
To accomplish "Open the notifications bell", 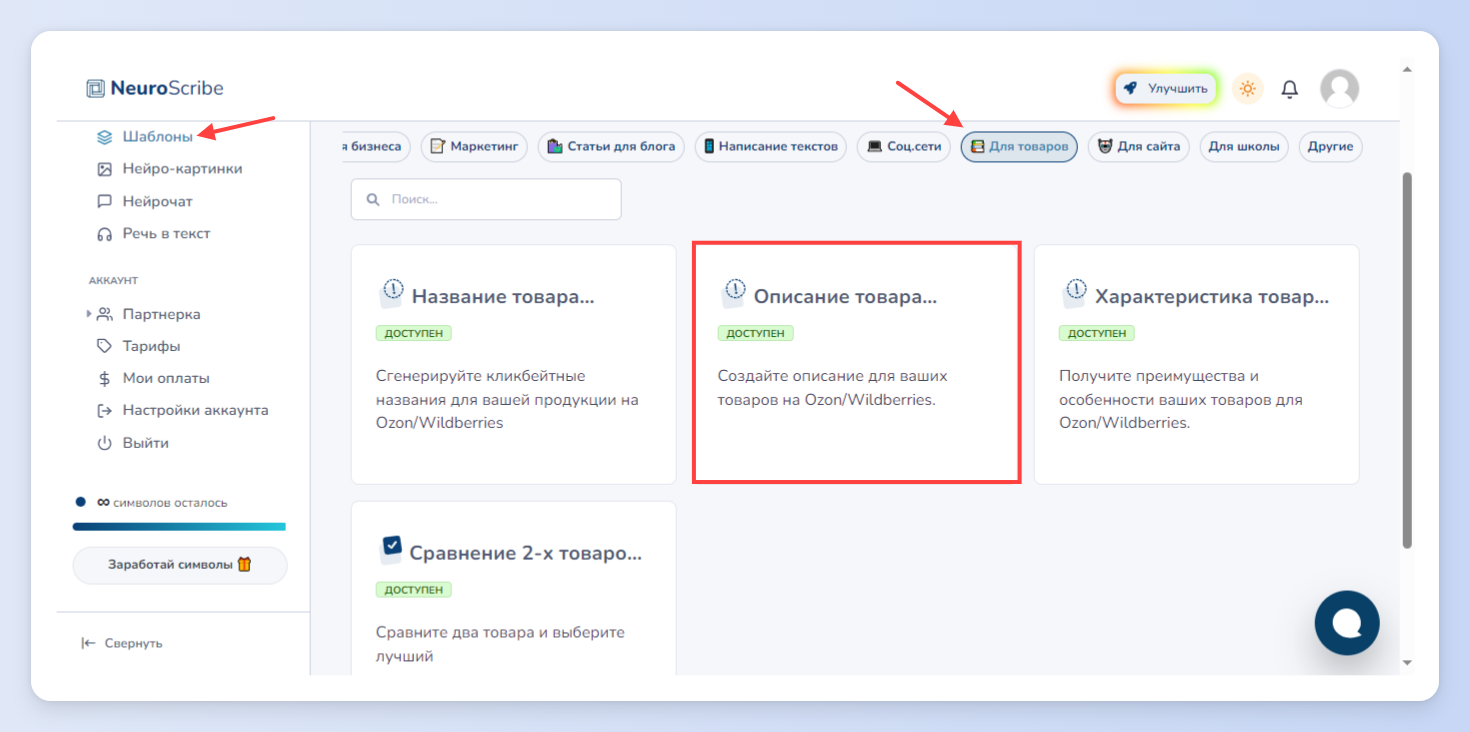I will [x=1290, y=89].
